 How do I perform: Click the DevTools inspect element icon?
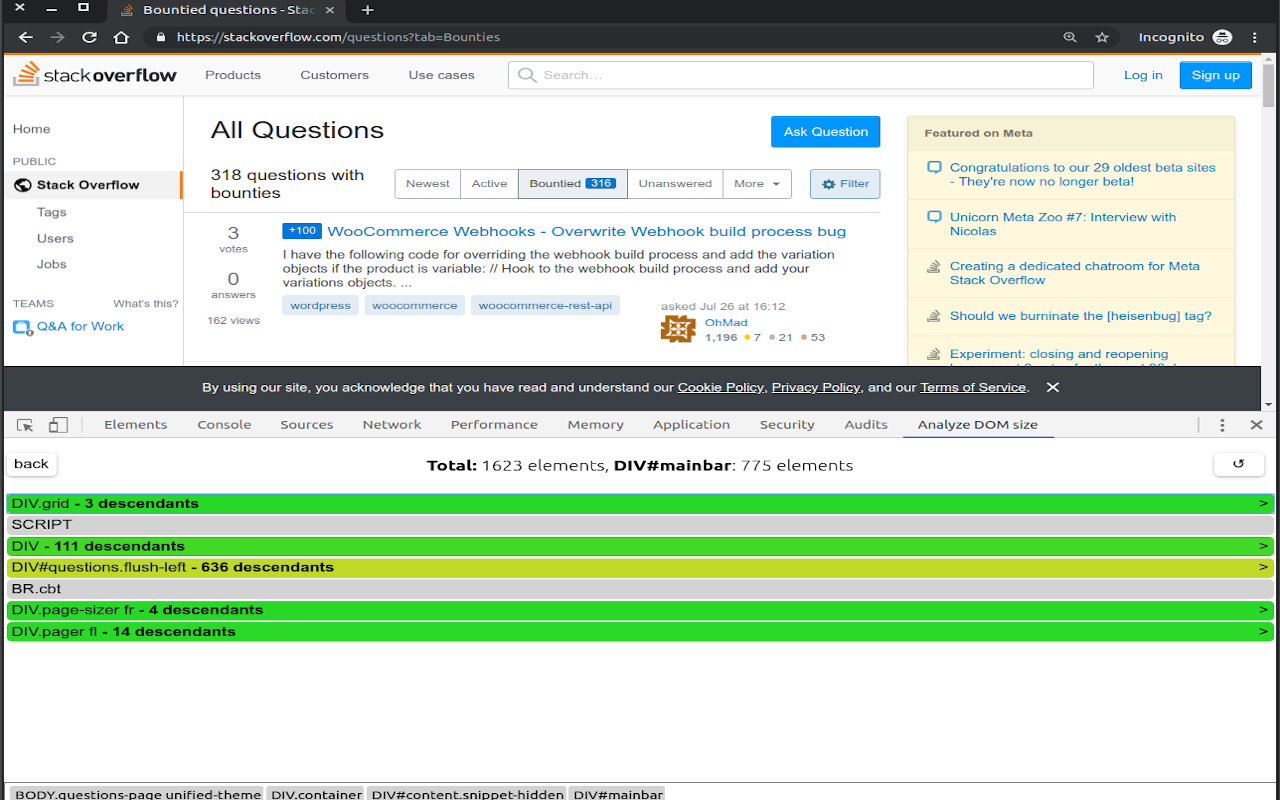25,425
